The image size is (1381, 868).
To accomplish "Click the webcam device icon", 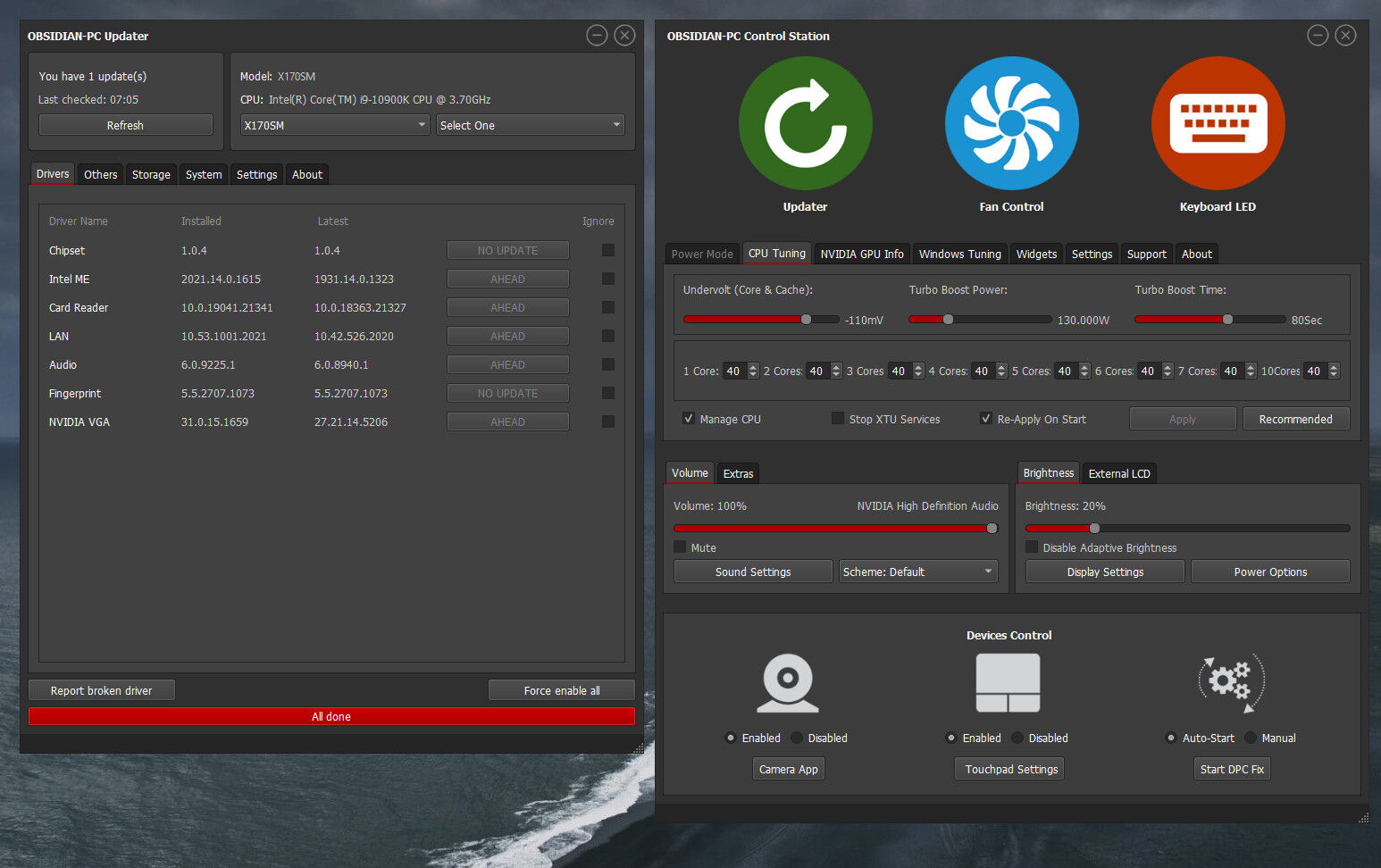I will [x=787, y=683].
